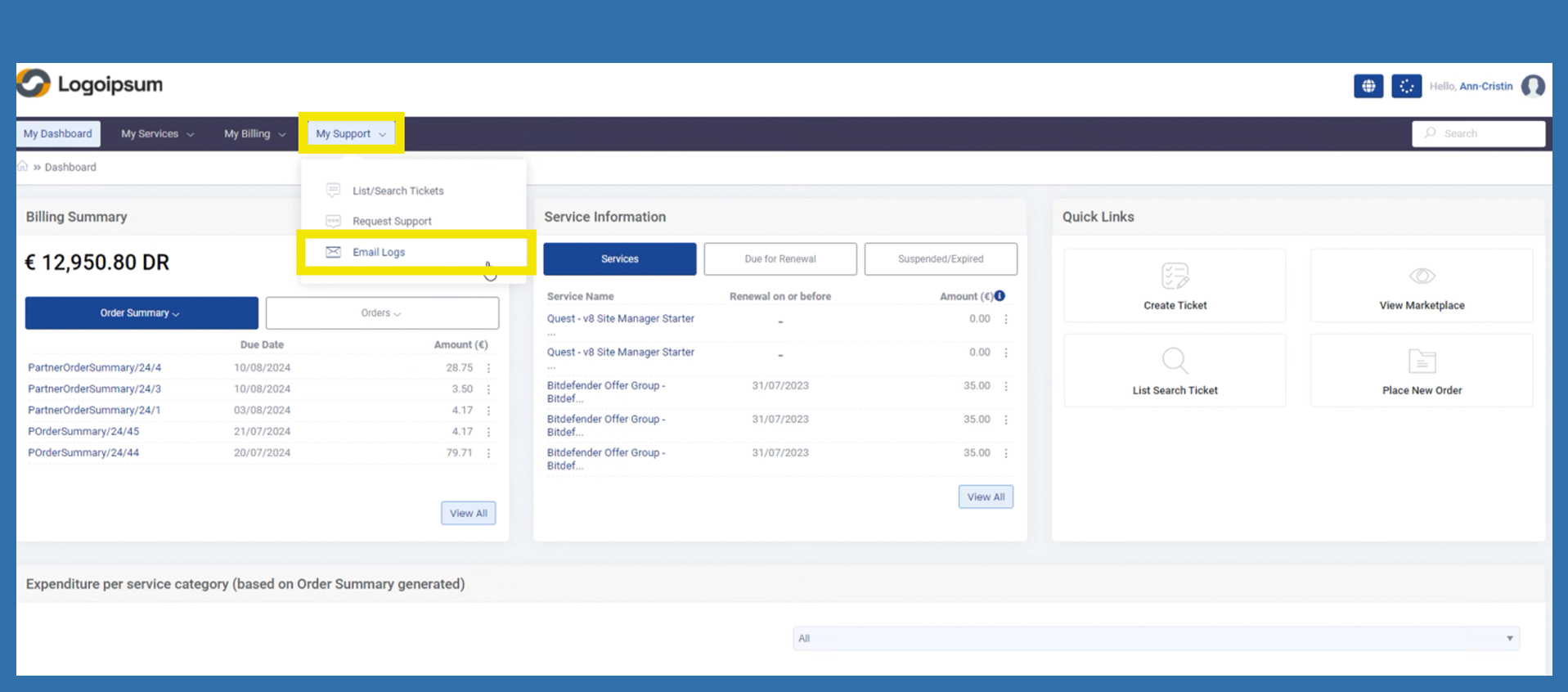This screenshot has width=1568, height=692.
Task: Open Create Ticket quick link
Action: [1175, 286]
